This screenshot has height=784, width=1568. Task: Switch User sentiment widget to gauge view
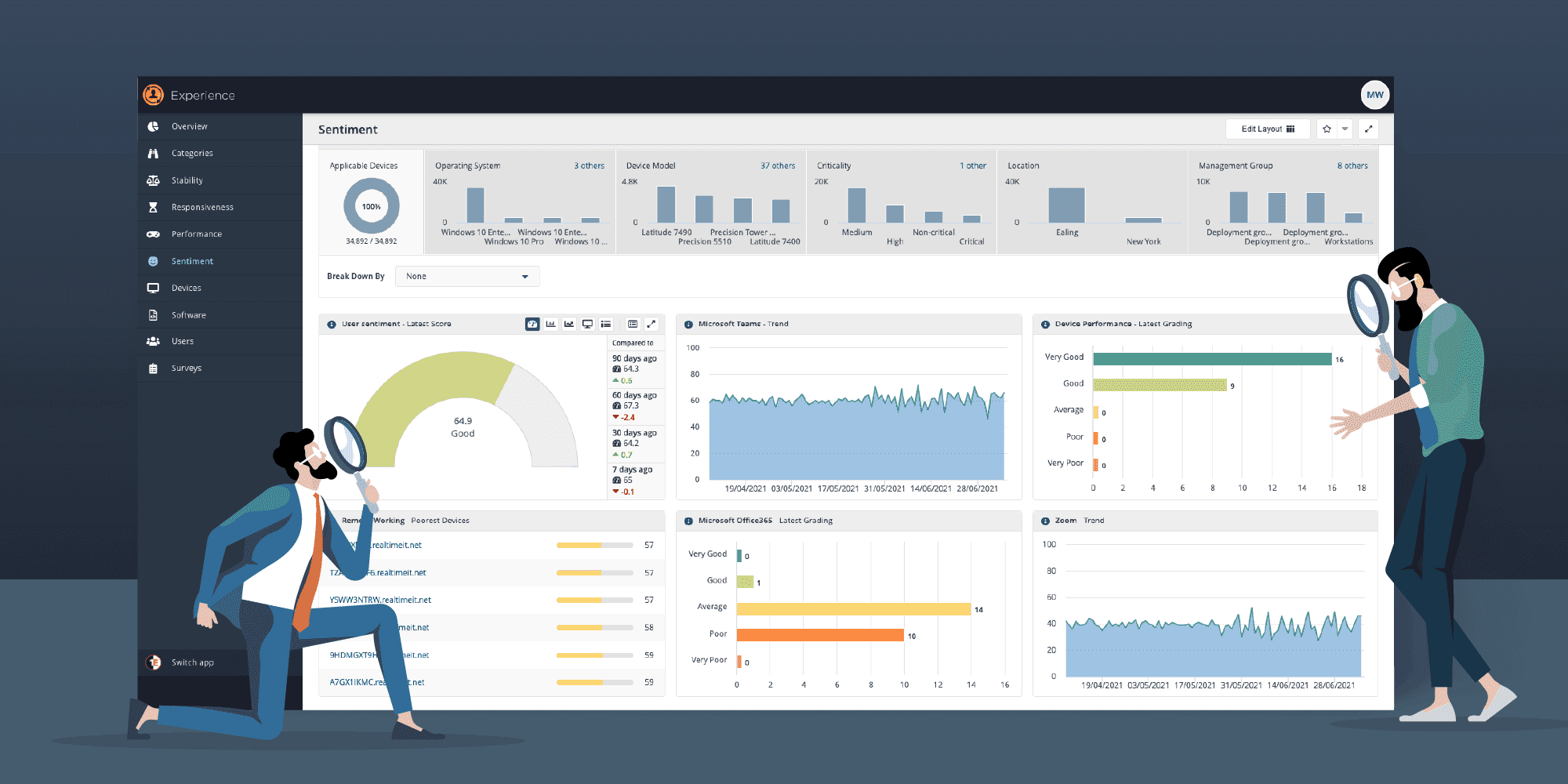tap(532, 324)
